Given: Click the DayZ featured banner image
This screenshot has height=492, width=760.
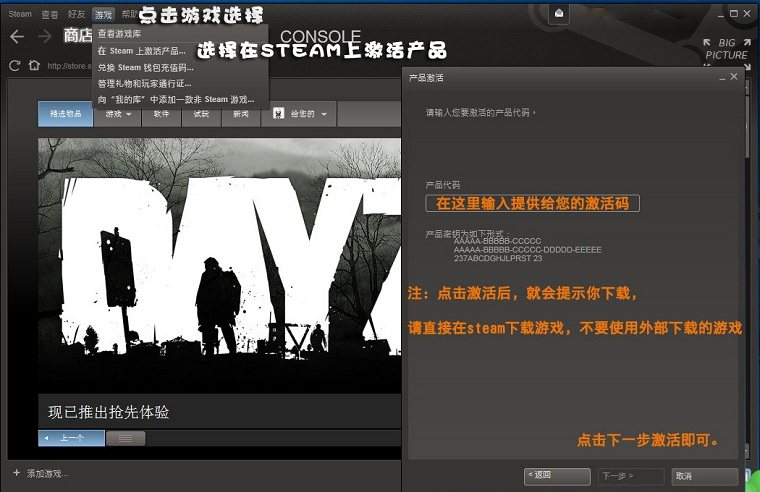Looking at the screenshot, I should click(x=220, y=270).
